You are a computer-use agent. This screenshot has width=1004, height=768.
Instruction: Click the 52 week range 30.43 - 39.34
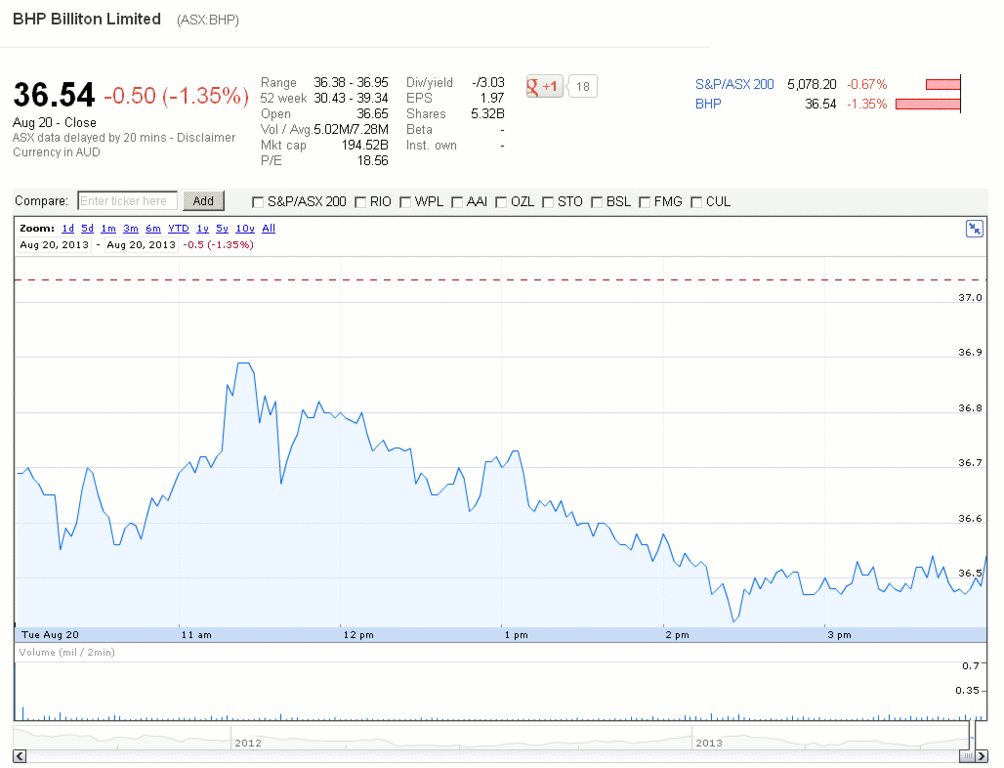point(351,98)
